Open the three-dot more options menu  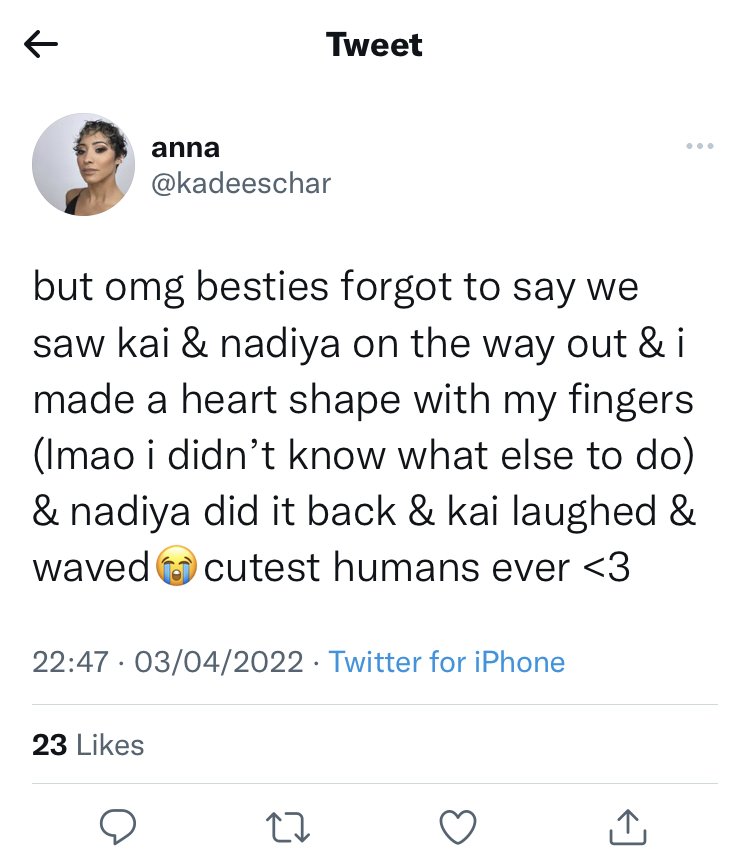pos(700,146)
